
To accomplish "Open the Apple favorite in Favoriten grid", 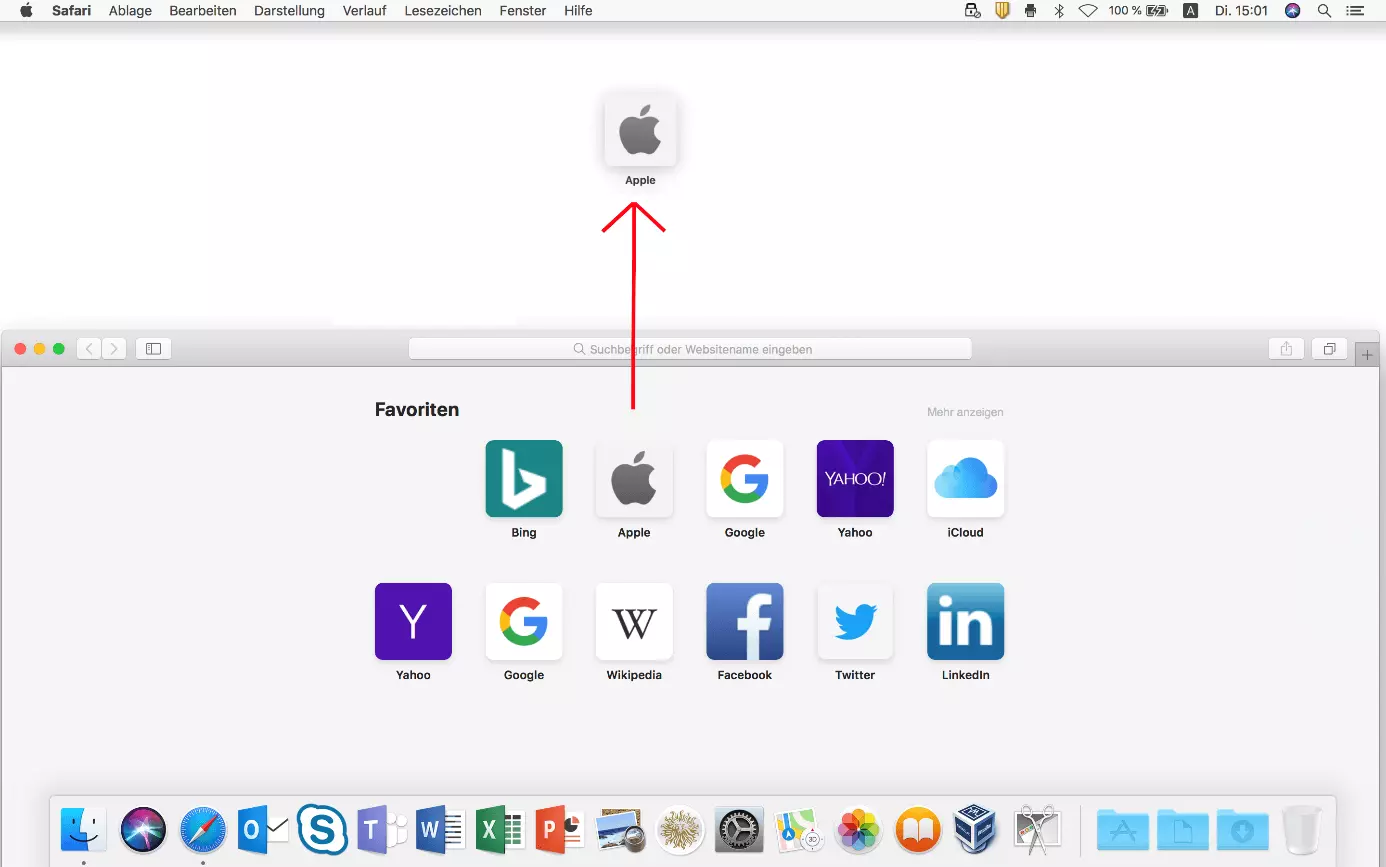I will click(x=634, y=479).
